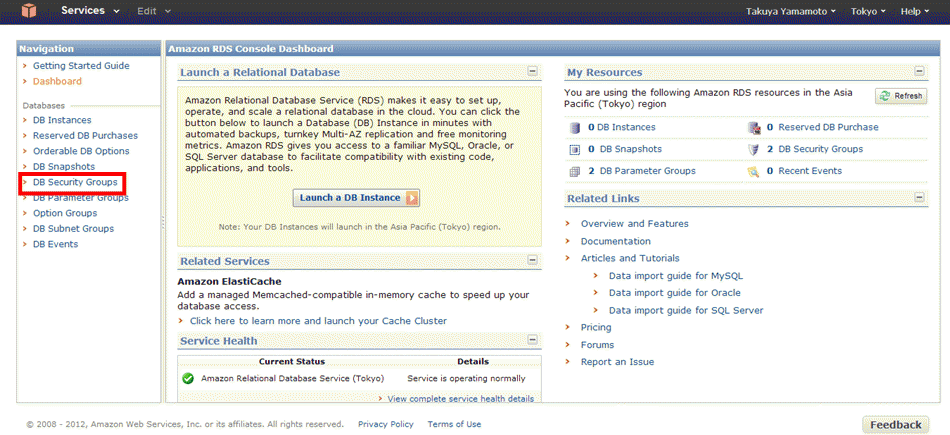Select Dashboard in the navigation

(57, 81)
